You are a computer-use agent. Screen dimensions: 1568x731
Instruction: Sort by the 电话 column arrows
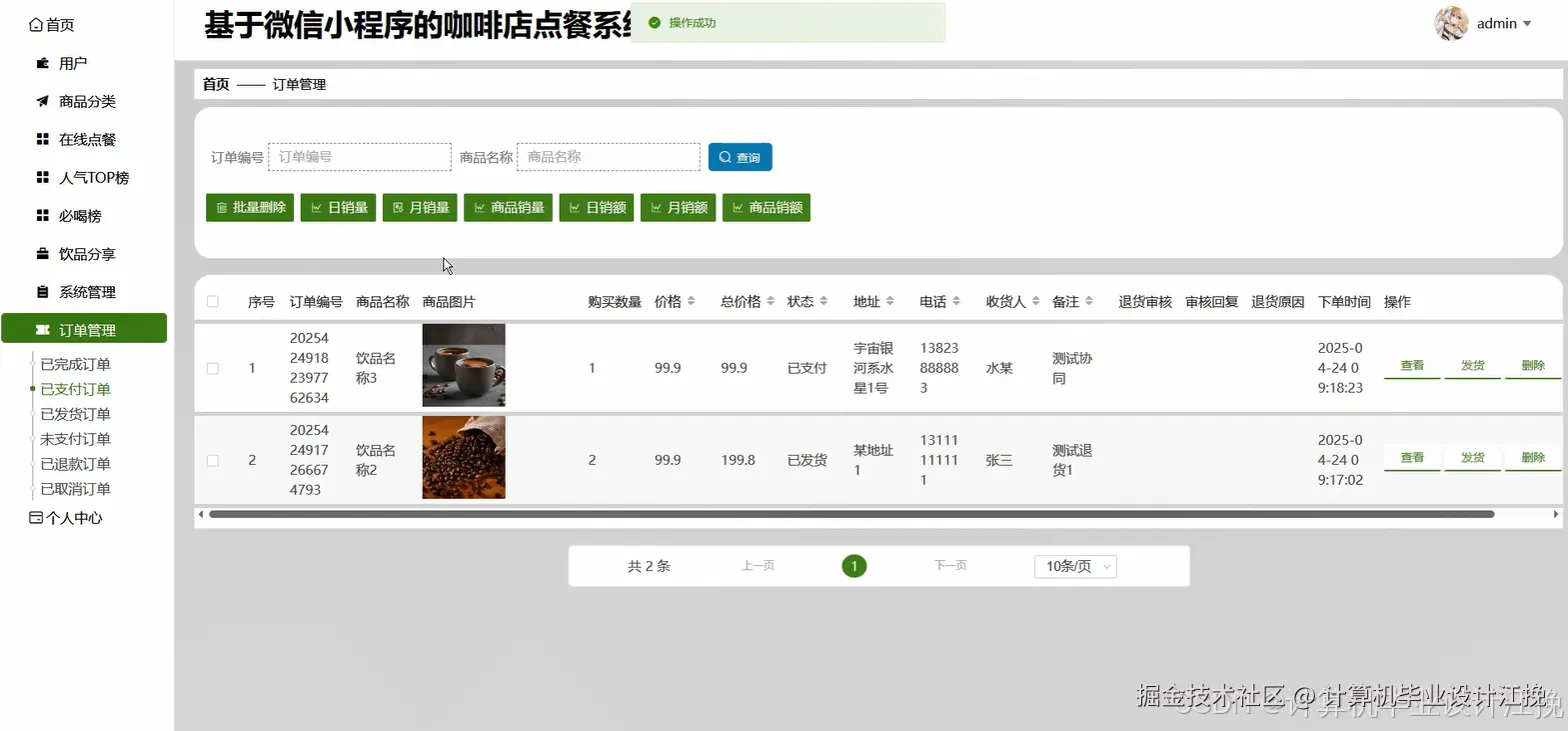[x=956, y=301]
